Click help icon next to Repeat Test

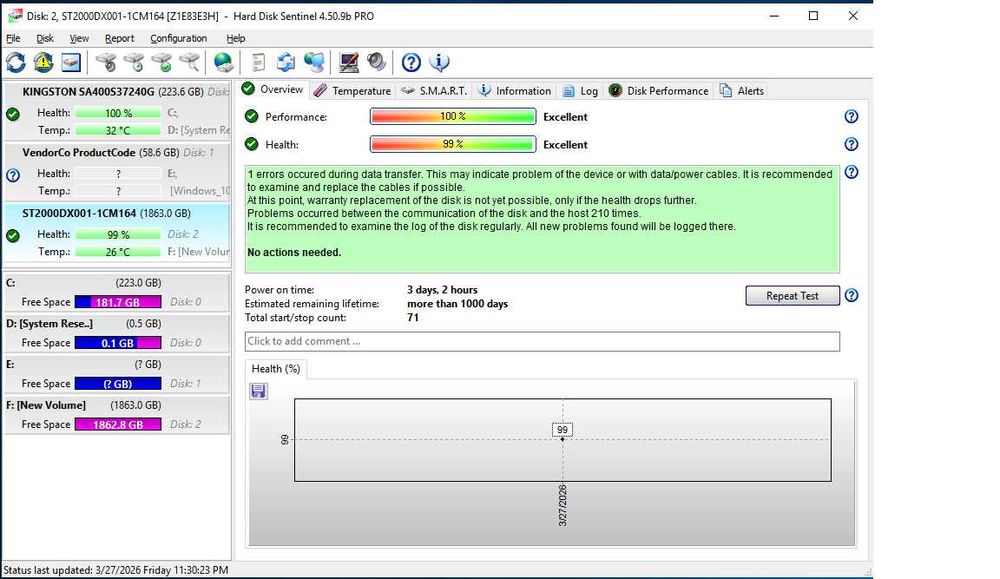[x=851, y=295]
